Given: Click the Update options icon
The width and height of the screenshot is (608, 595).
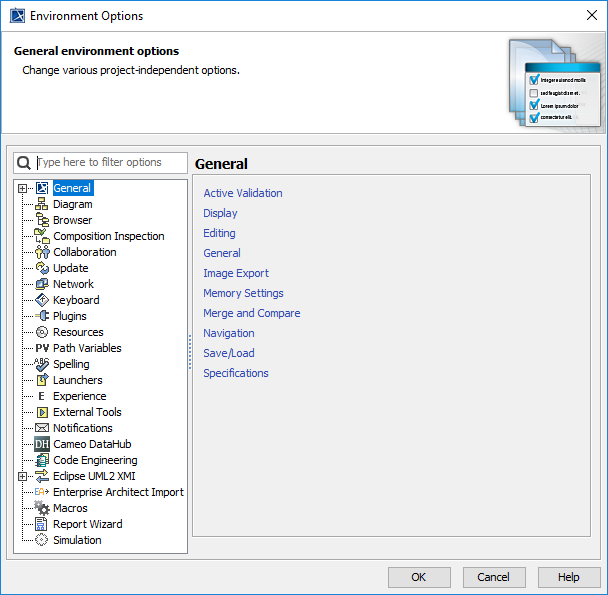Looking at the screenshot, I should click(42, 268).
